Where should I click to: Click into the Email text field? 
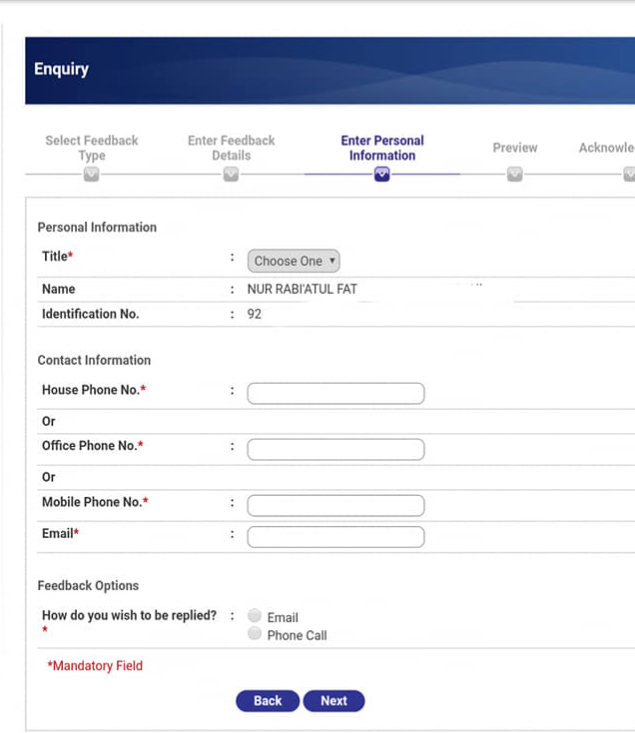tap(335, 537)
